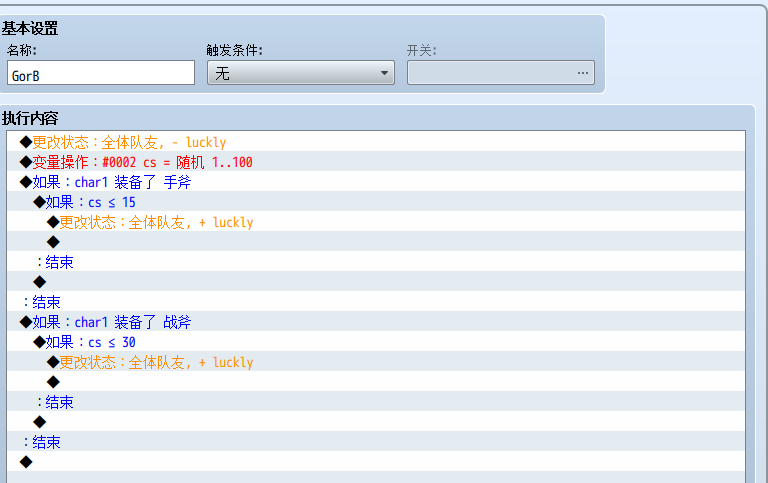Select the line 更改状态：全体队友, - luckly
Image resolution: width=768 pixels, height=483 pixels.
coord(376,142)
